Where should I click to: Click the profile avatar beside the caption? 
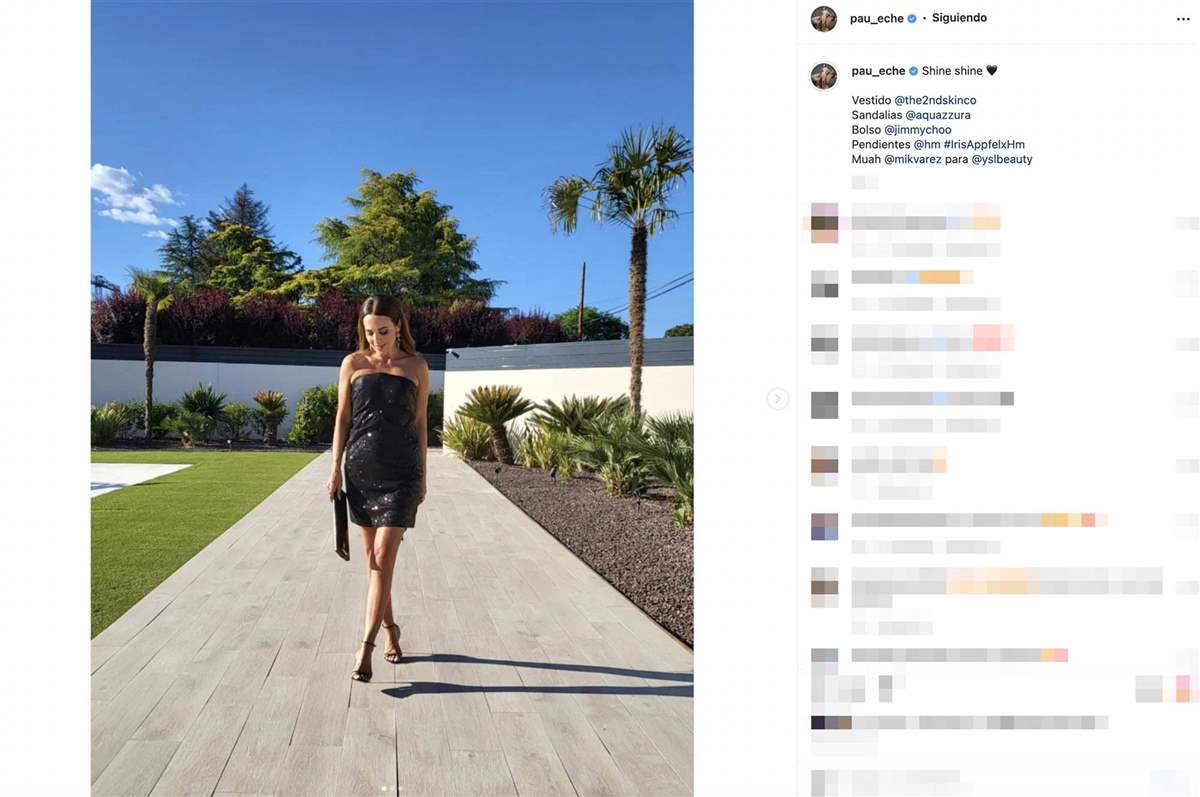click(x=824, y=76)
